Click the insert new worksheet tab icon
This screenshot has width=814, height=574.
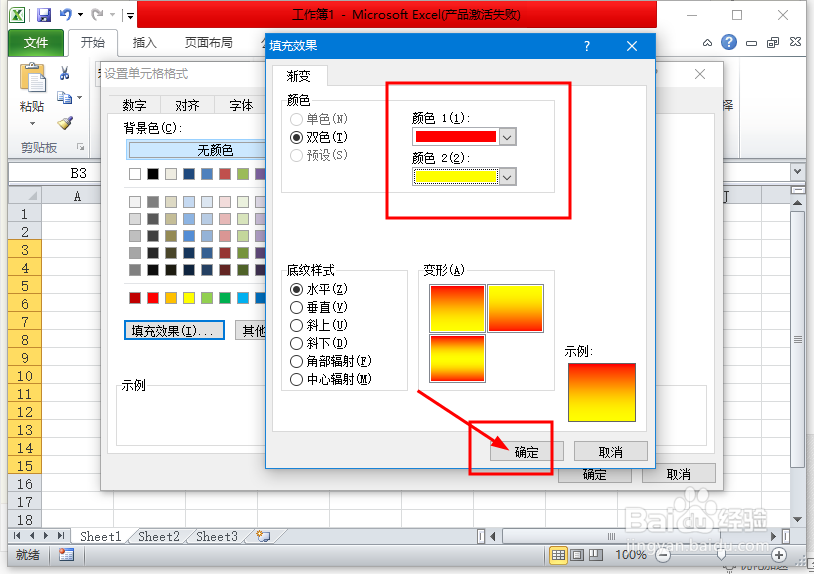[x=263, y=536]
